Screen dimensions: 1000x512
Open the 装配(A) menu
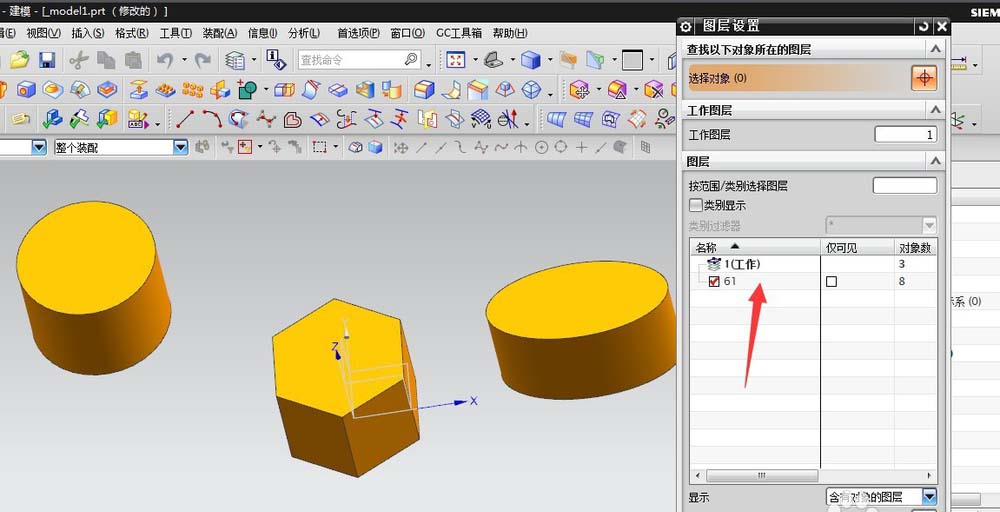click(219, 33)
